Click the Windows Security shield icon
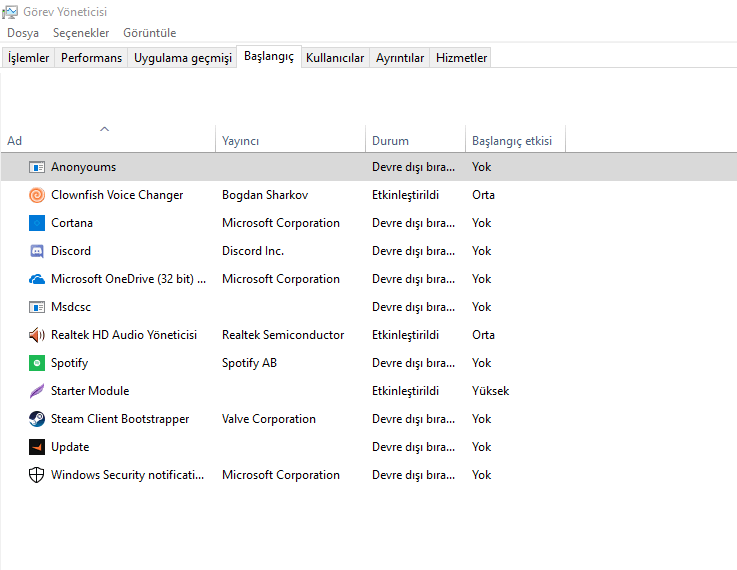737x570 pixels. coord(37,475)
